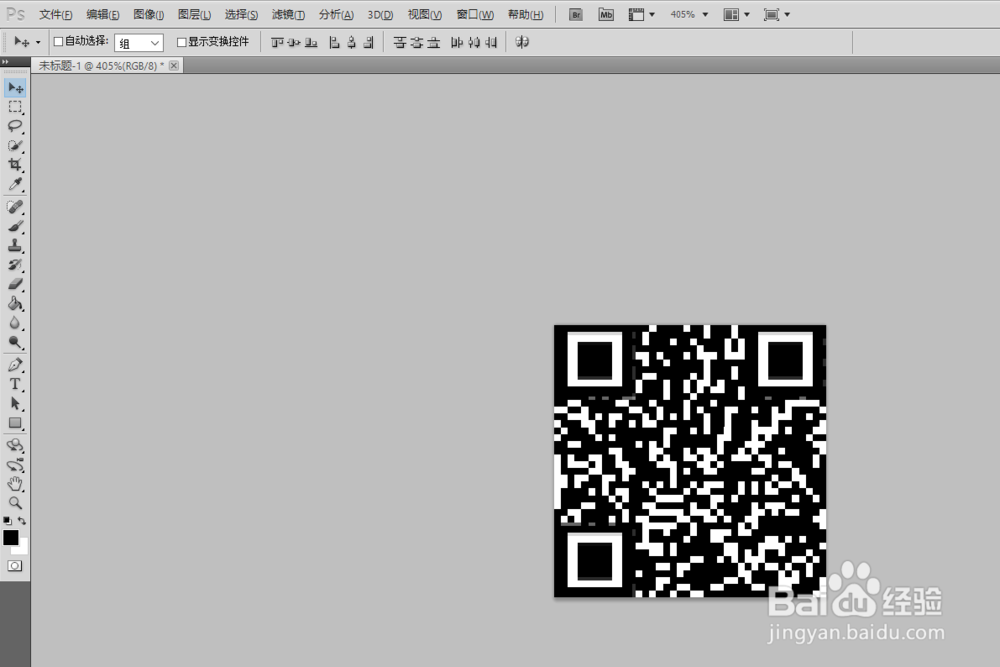Select the Eyedropper tool
The image size is (1000, 667).
(x=15, y=184)
